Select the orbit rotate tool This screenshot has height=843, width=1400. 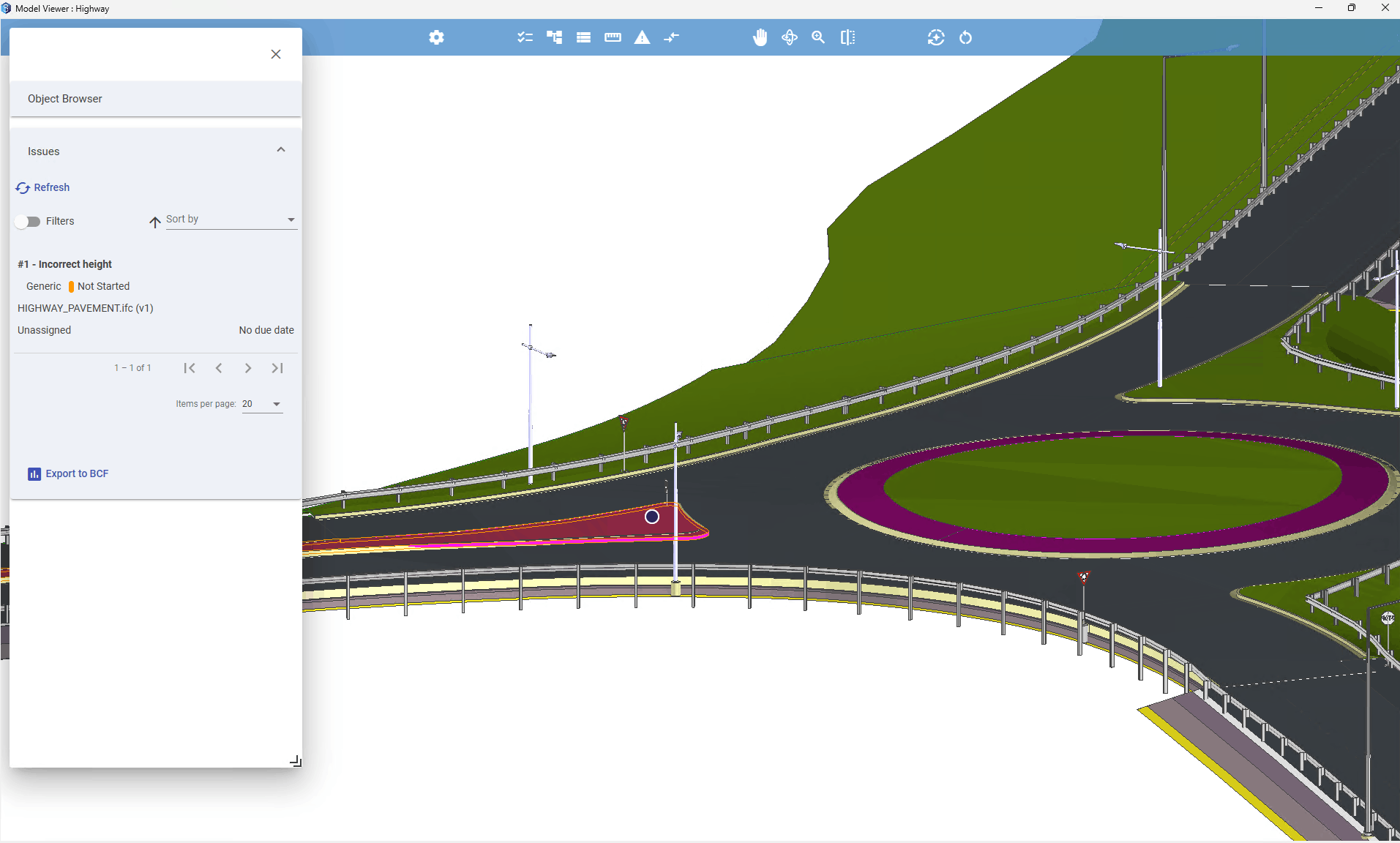(x=789, y=37)
